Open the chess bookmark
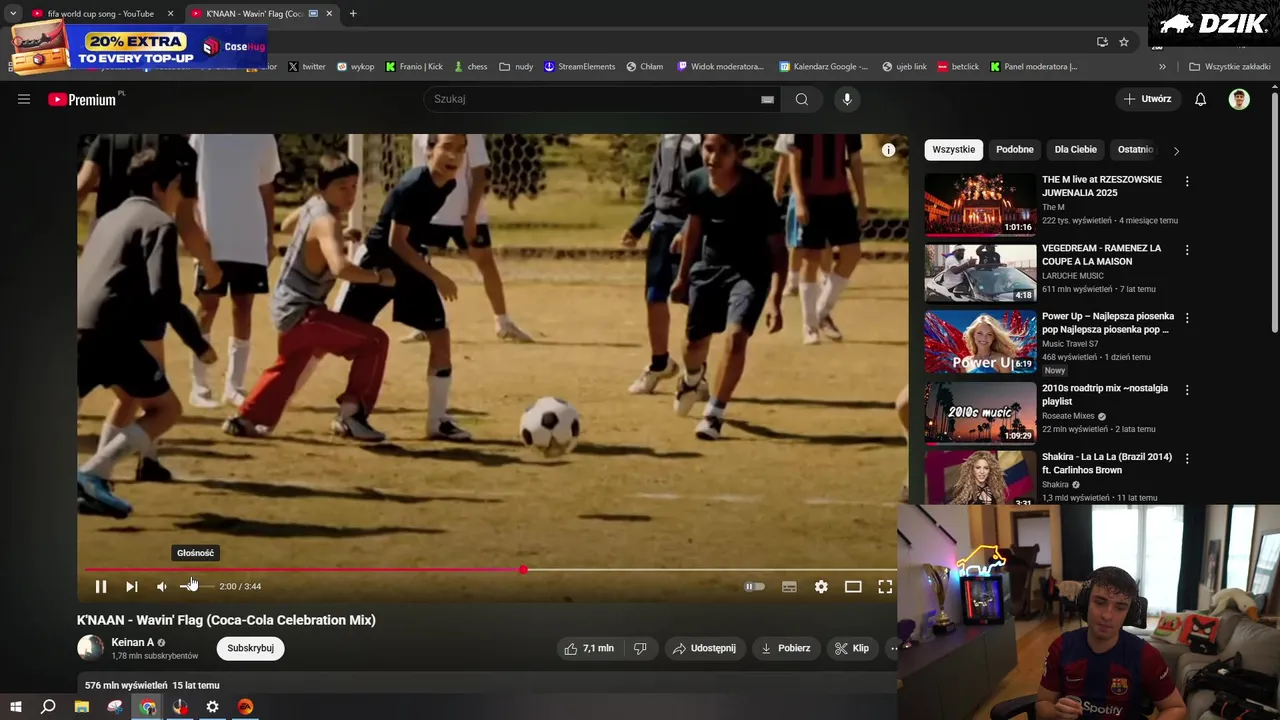The image size is (1280, 720). [470, 67]
